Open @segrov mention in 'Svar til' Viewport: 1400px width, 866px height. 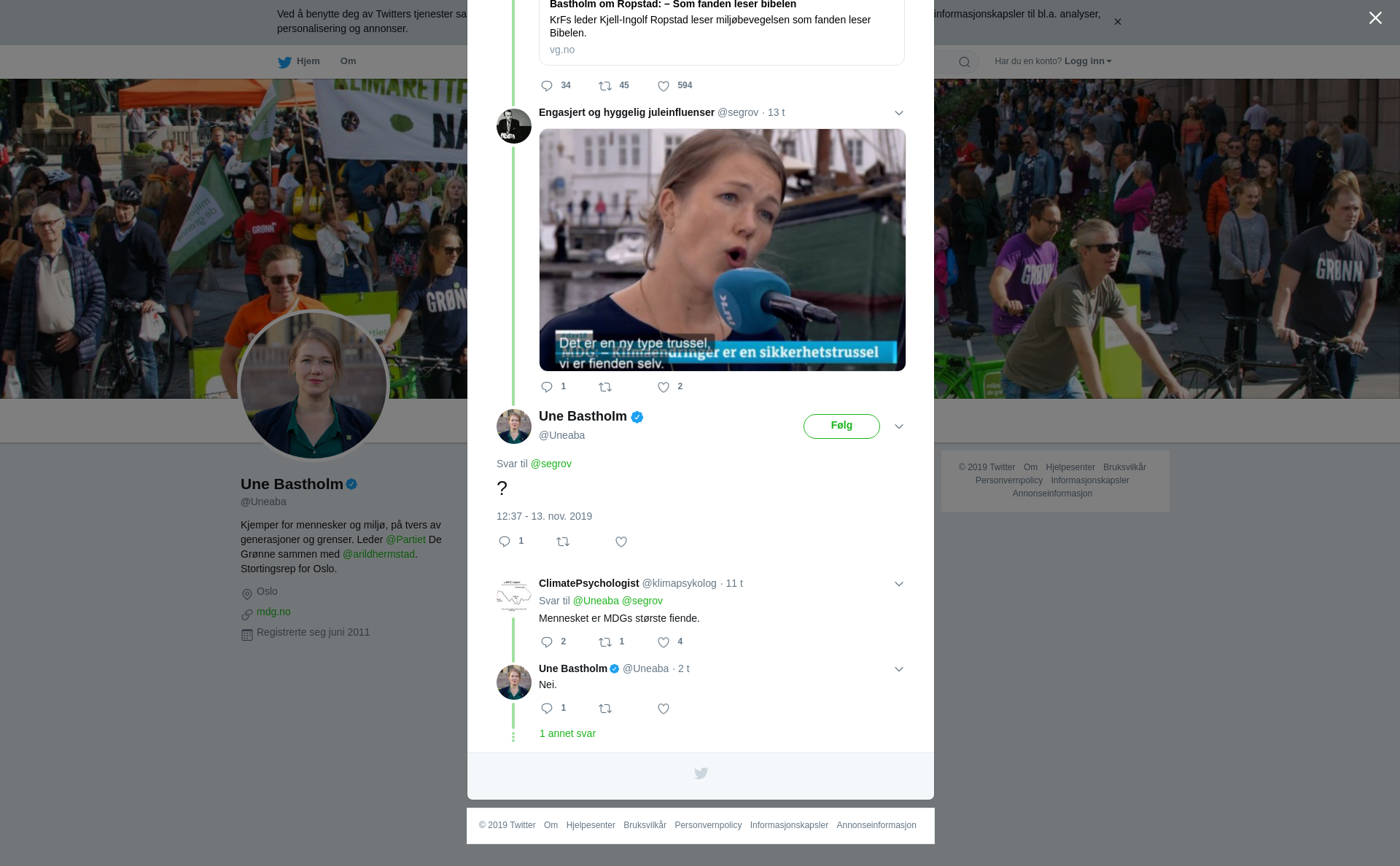[x=551, y=464]
